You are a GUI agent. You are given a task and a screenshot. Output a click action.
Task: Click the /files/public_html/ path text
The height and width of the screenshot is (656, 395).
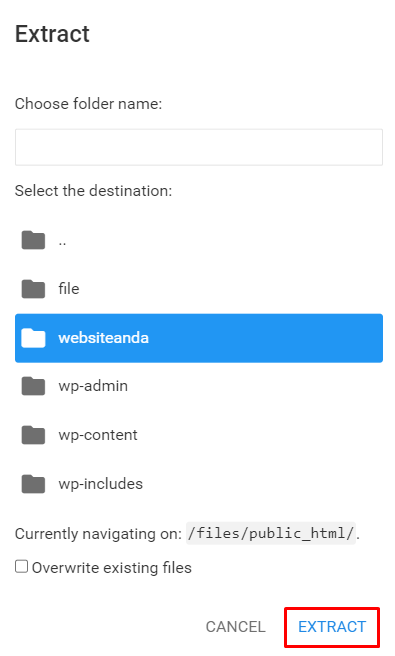point(271,533)
